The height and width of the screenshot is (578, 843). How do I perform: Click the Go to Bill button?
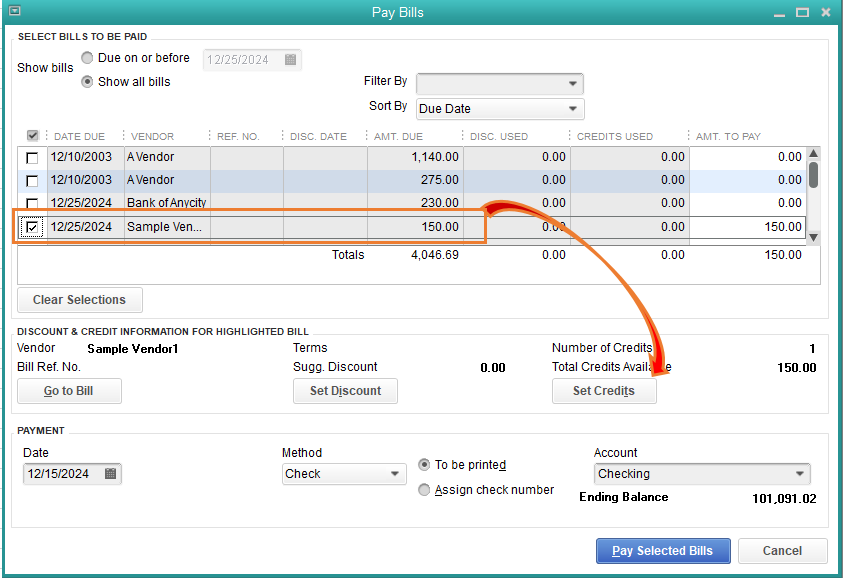[69, 391]
